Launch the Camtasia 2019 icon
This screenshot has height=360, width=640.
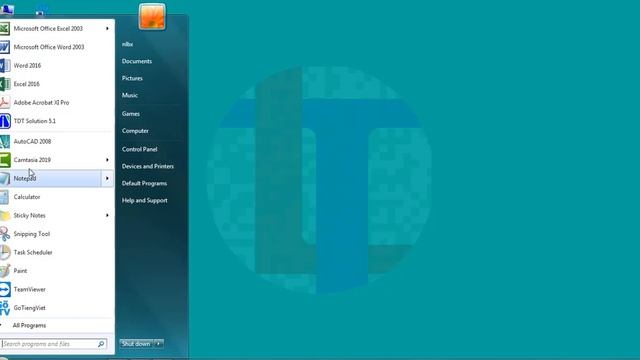pos(4,160)
